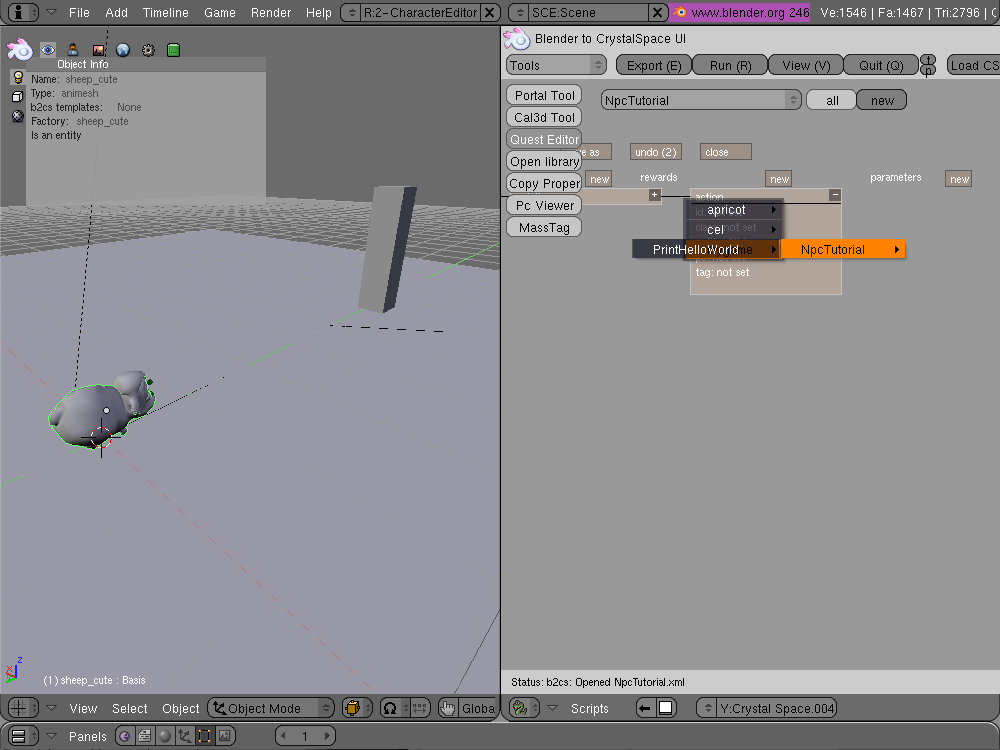Click the green cube icon in viewport

(173, 50)
